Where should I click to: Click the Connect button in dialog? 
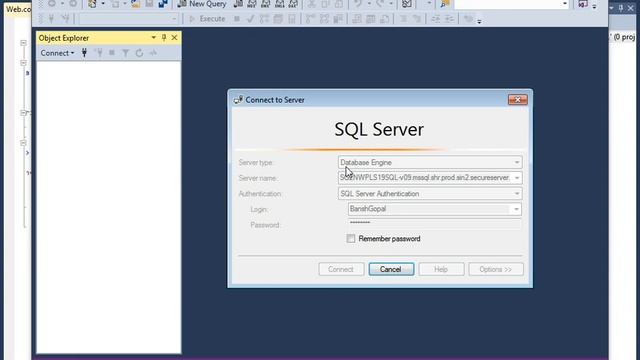coord(341,269)
